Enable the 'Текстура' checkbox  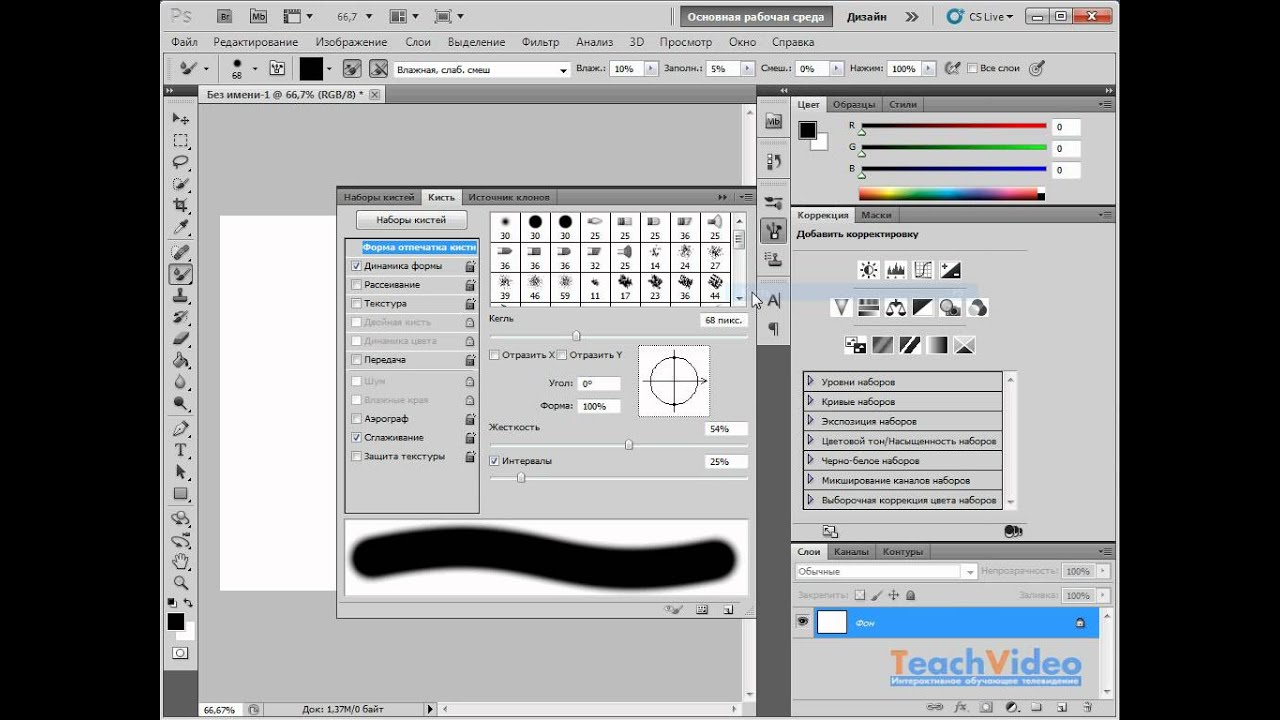pyautogui.click(x=357, y=304)
